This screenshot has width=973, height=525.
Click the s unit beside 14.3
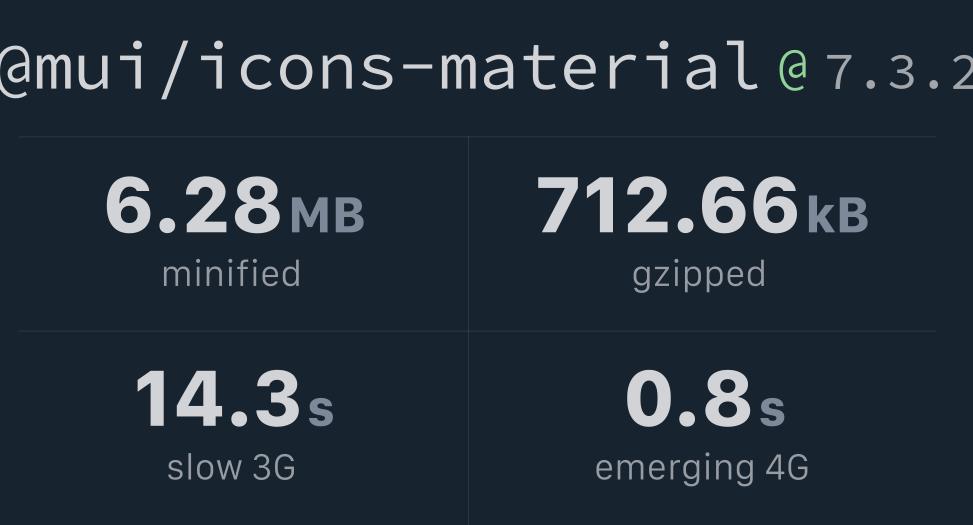(321, 410)
